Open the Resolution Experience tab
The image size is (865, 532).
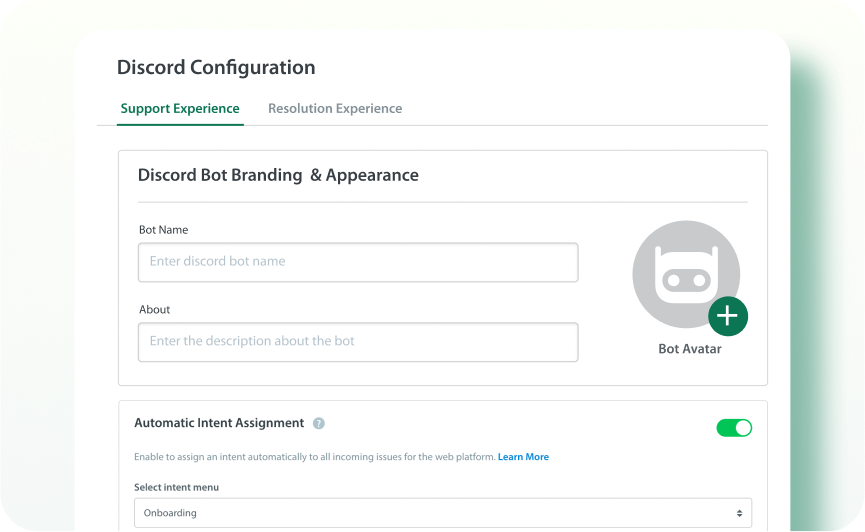(334, 108)
